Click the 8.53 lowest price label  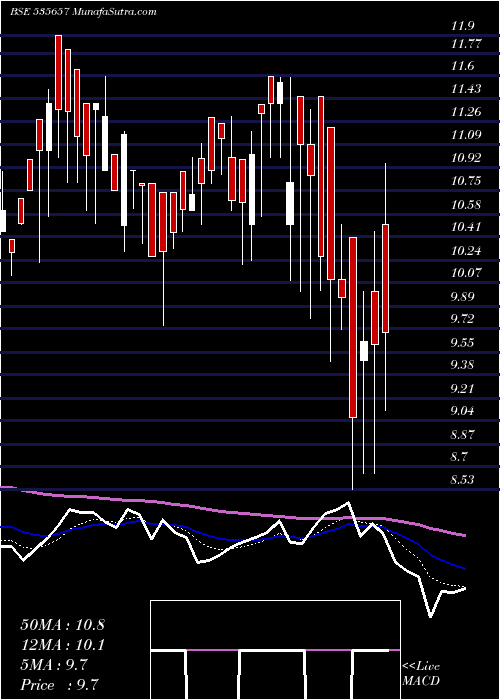point(464,480)
